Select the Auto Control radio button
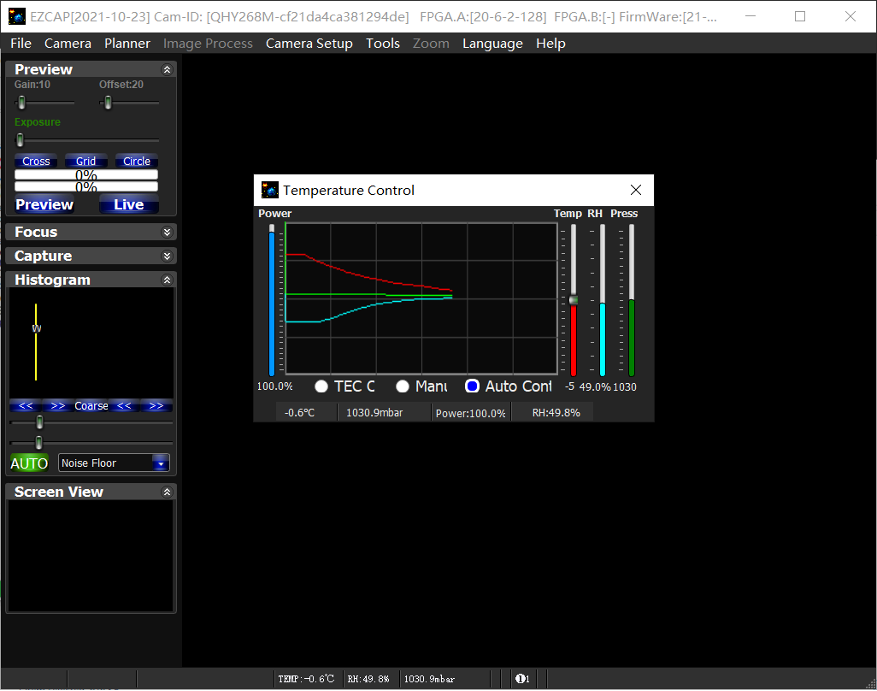This screenshot has width=877, height=691. 472,386
